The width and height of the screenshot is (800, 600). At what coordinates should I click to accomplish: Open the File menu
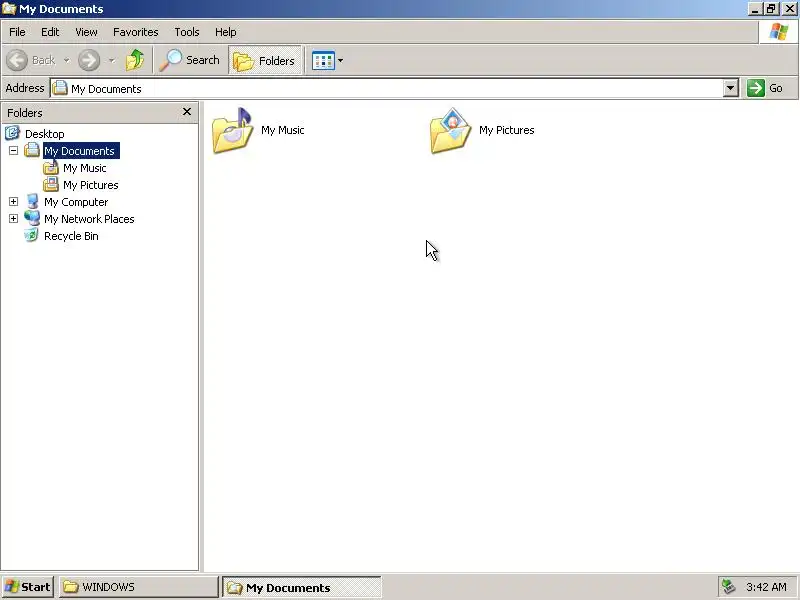(x=17, y=32)
